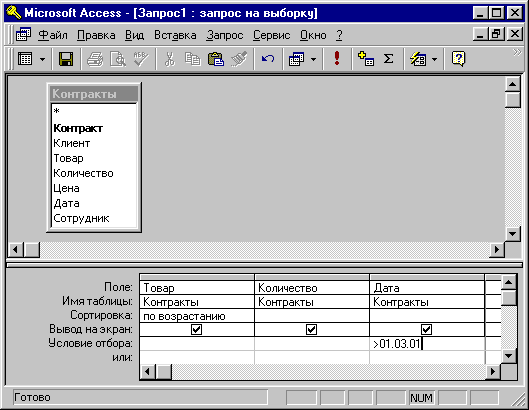Screen dimensions: 529x410
Task: Click the Поле cell containing Дата
Action: (x=427, y=288)
